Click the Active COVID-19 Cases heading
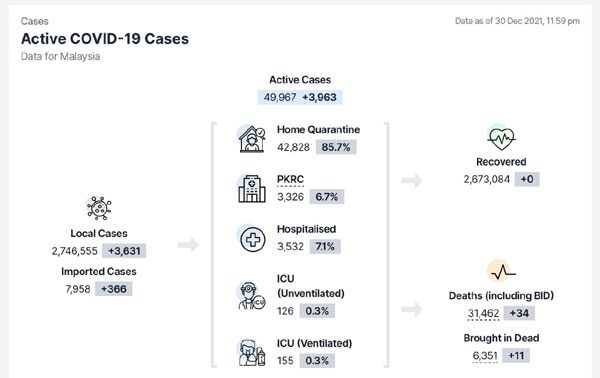600x378 pixels. tap(105, 39)
